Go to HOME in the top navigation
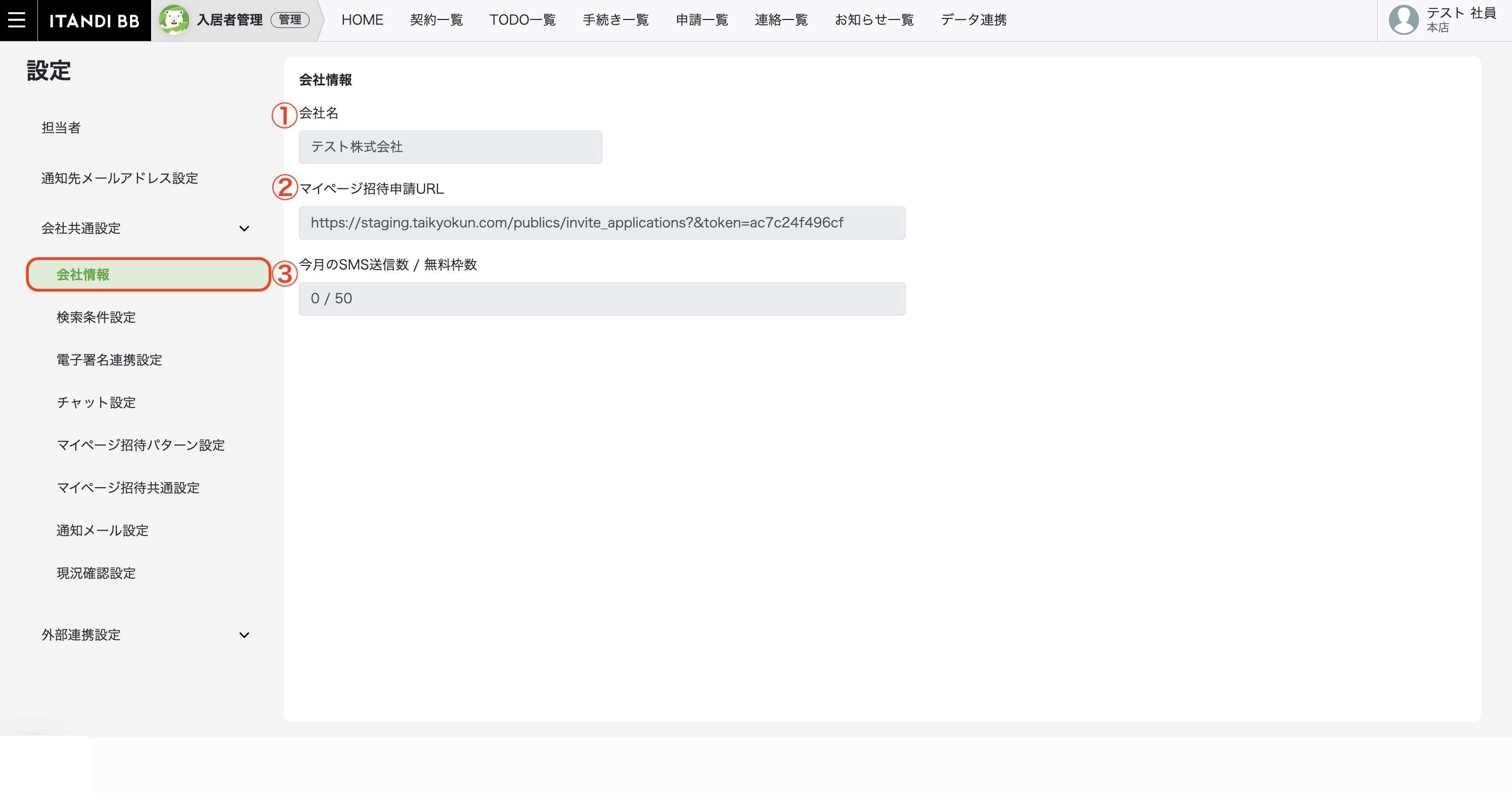 [x=362, y=20]
